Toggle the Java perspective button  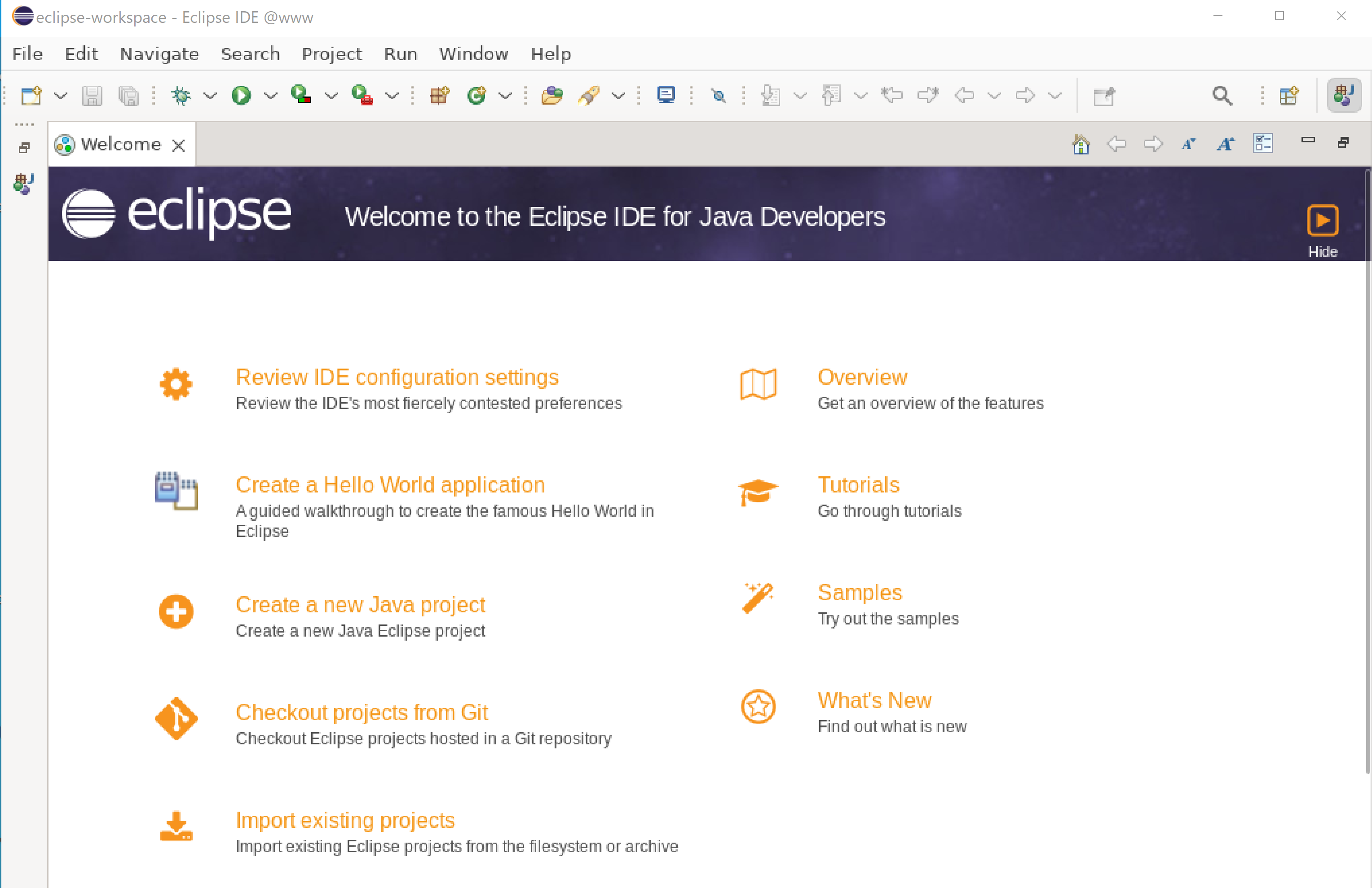1344,95
